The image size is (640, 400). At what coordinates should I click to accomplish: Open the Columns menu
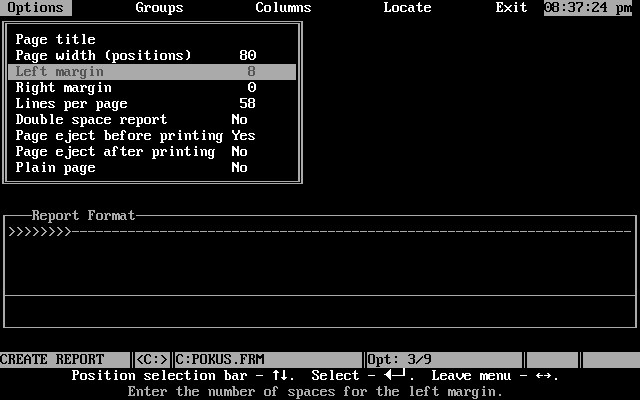[x=283, y=8]
